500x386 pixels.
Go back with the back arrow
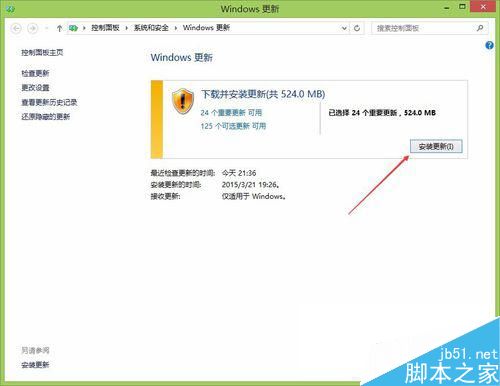pyautogui.click(x=16, y=28)
